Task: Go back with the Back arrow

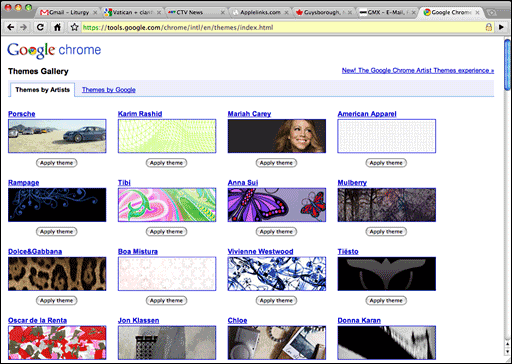Action: pos(11,27)
